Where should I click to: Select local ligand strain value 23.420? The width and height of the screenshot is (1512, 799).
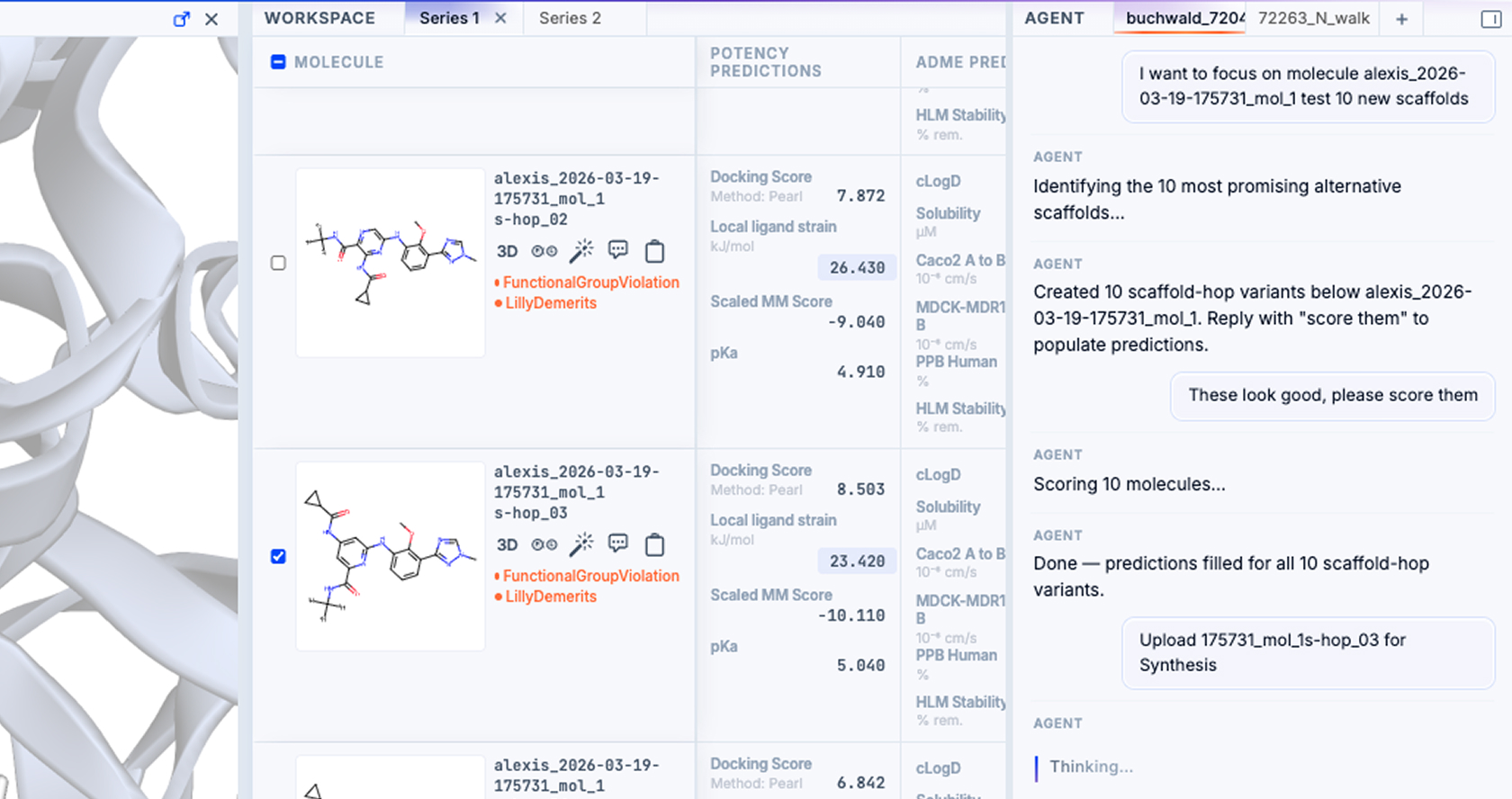857,561
